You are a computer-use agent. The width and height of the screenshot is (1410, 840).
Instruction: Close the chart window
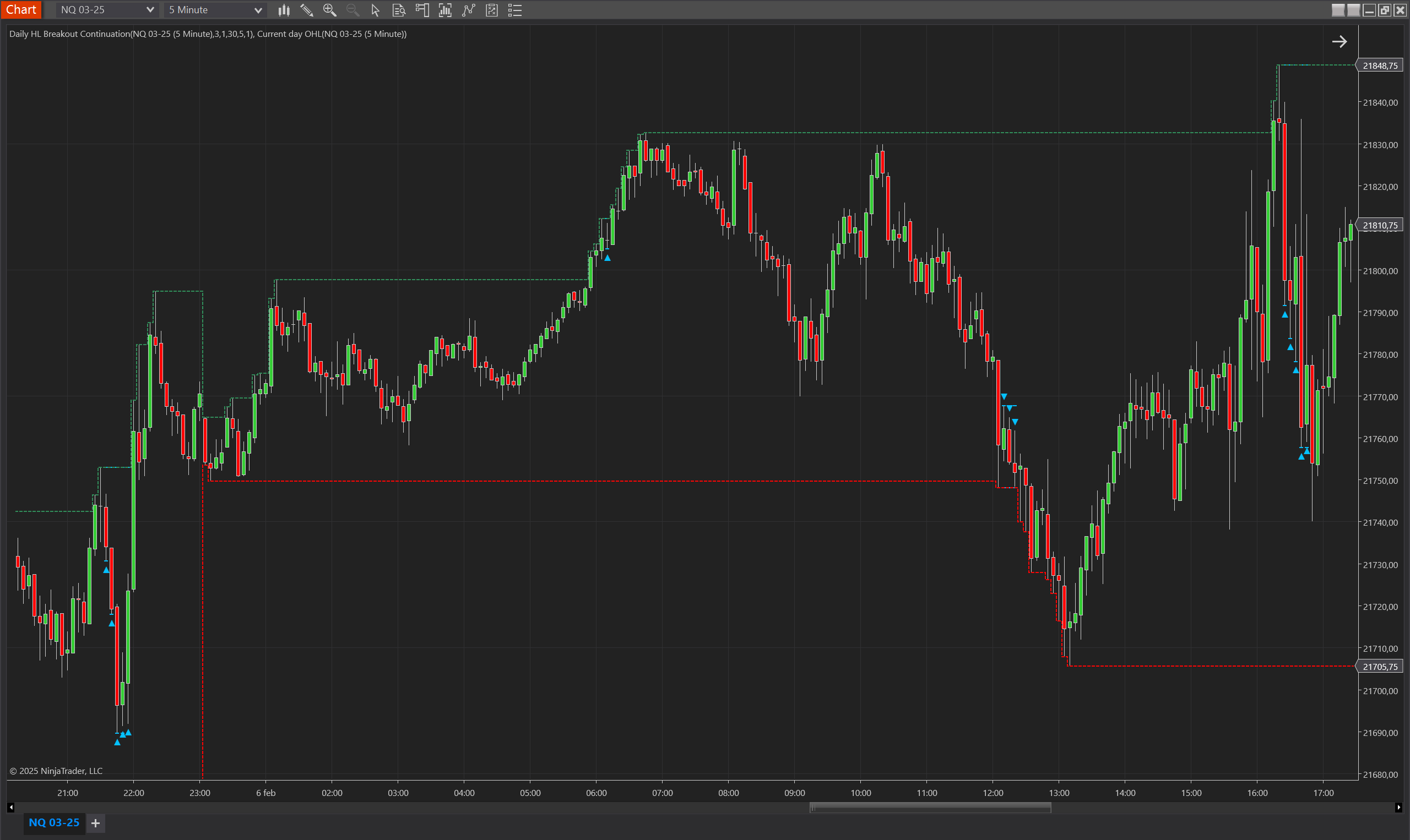[1400, 9]
